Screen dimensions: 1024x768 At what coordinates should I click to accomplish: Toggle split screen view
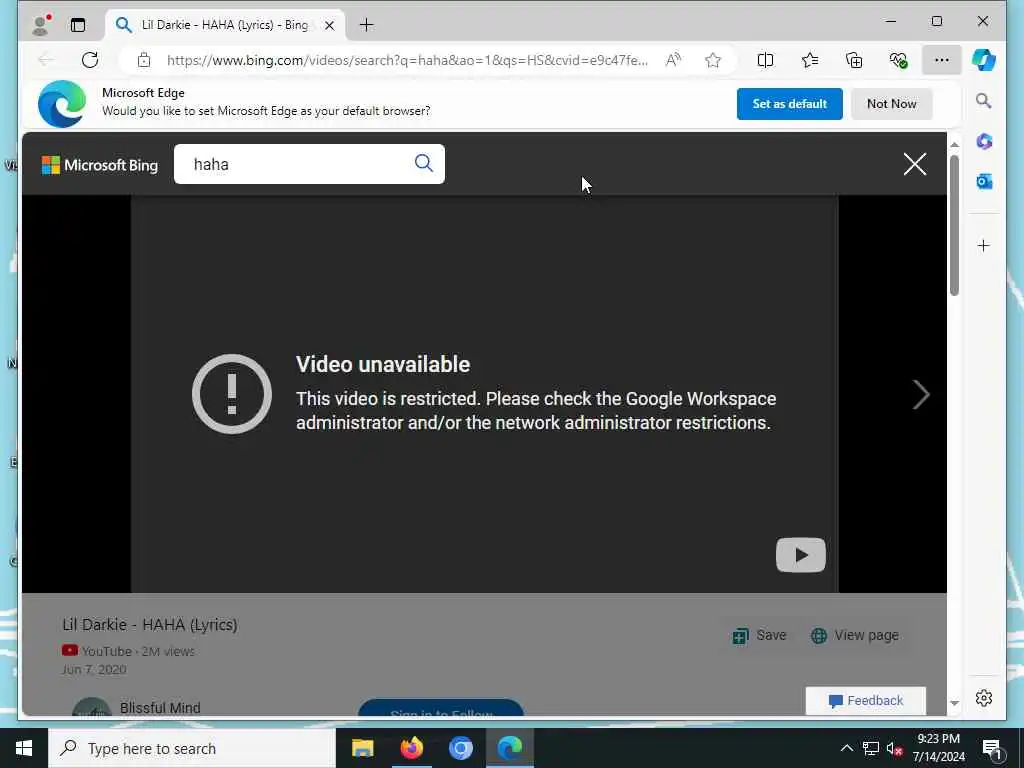pos(765,60)
